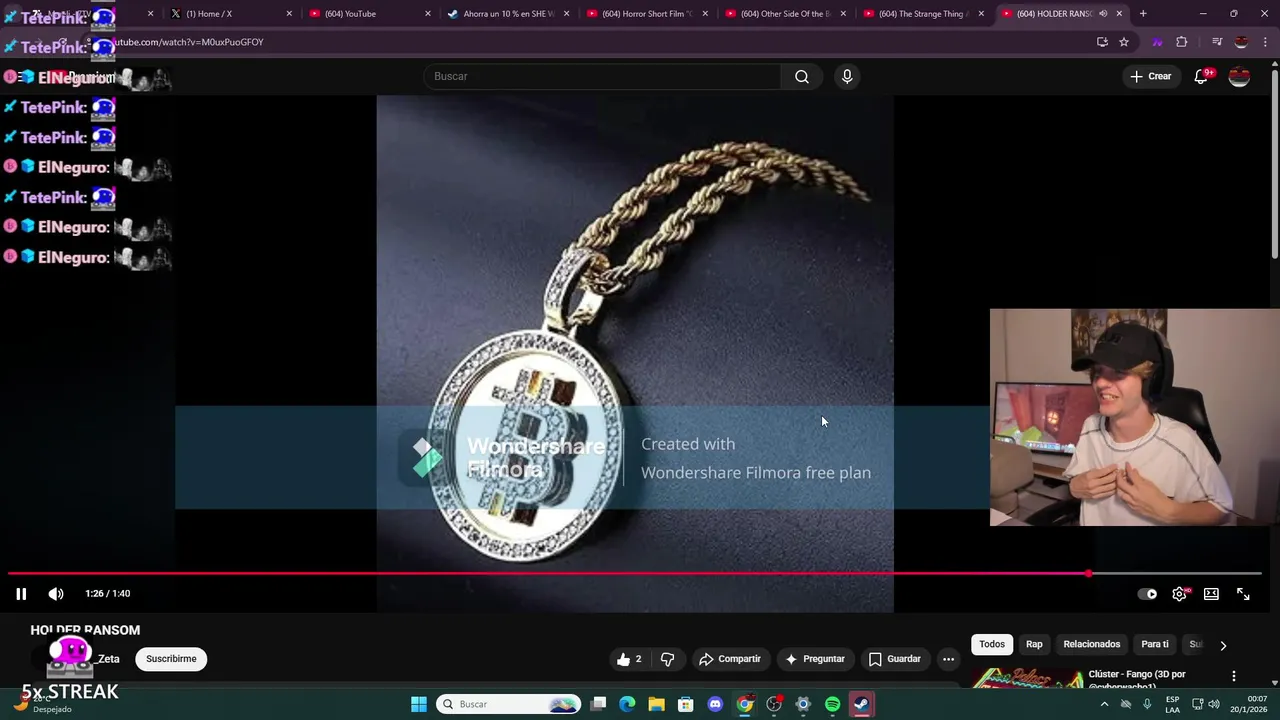Screen dimensions: 1280x720
Task: Click the Compartir share button
Action: pyautogui.click(x=730, y=659)
